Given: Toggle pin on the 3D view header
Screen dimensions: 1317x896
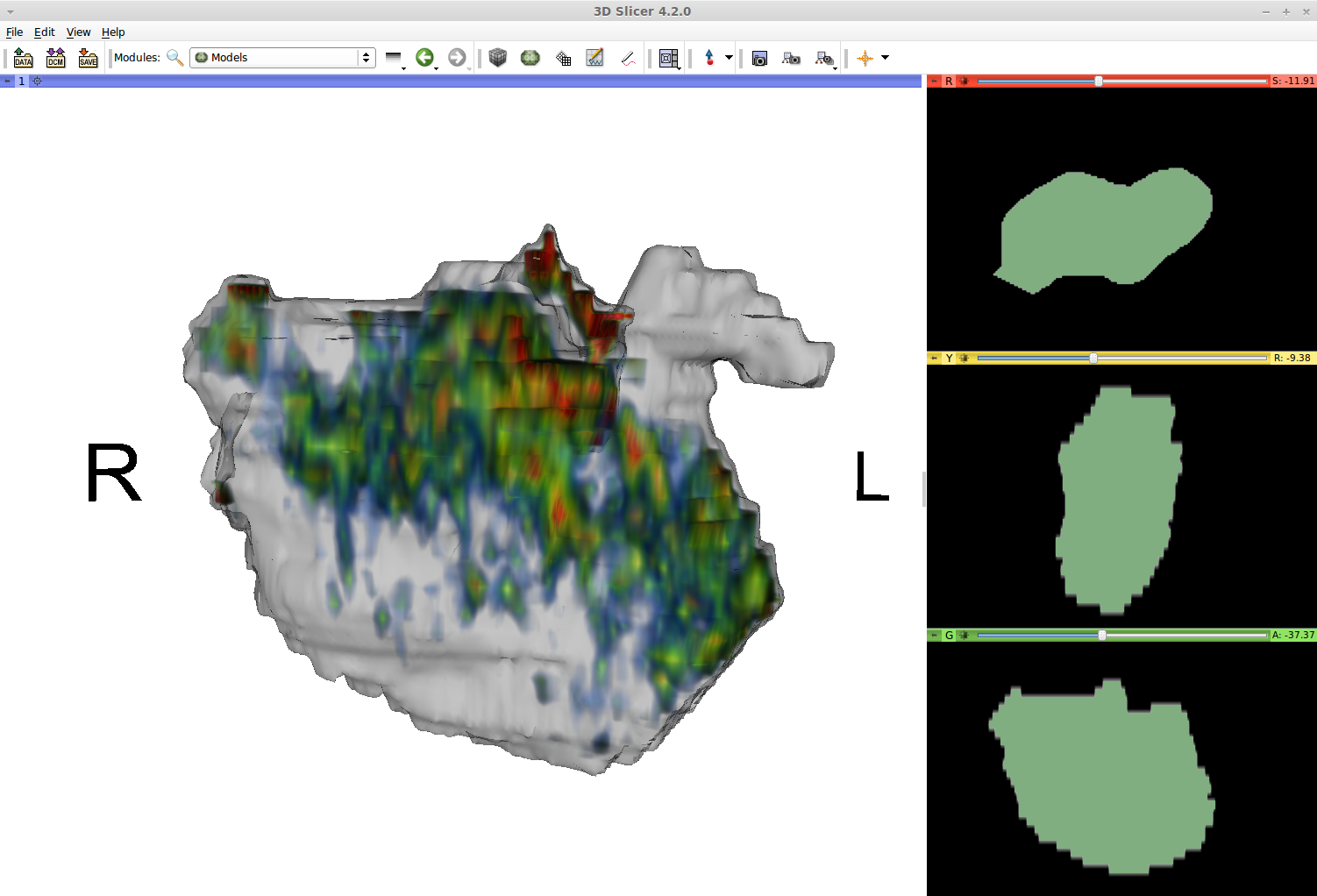Looking at the screenshot, I should [x=8, y=81].
